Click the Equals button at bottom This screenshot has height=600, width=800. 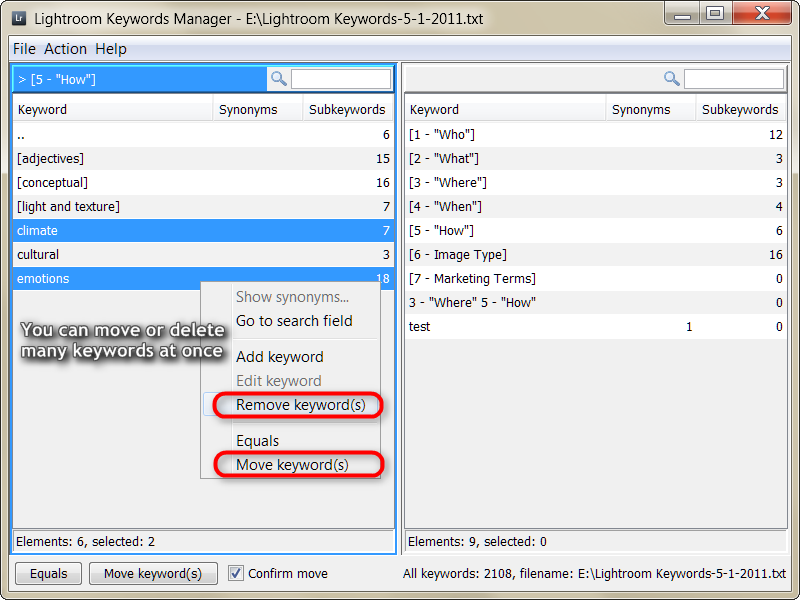point(48,573)
